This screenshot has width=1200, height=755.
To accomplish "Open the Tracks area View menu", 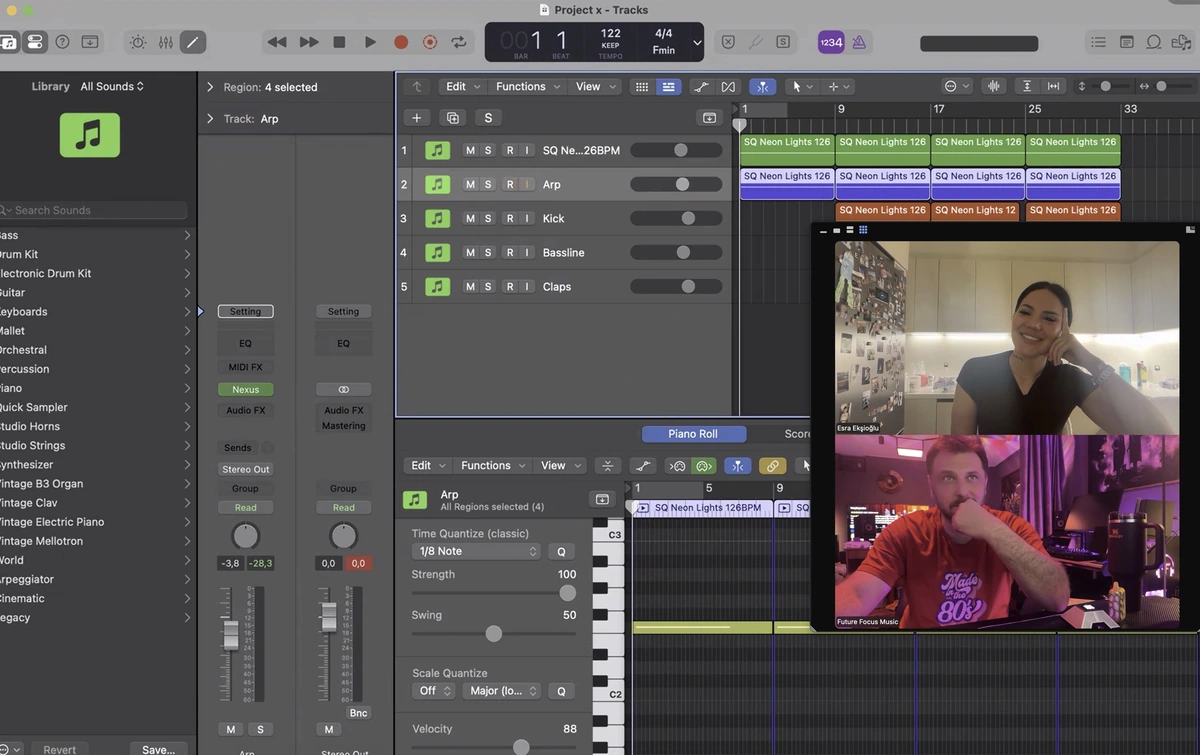I will click(x=594, y=87).
